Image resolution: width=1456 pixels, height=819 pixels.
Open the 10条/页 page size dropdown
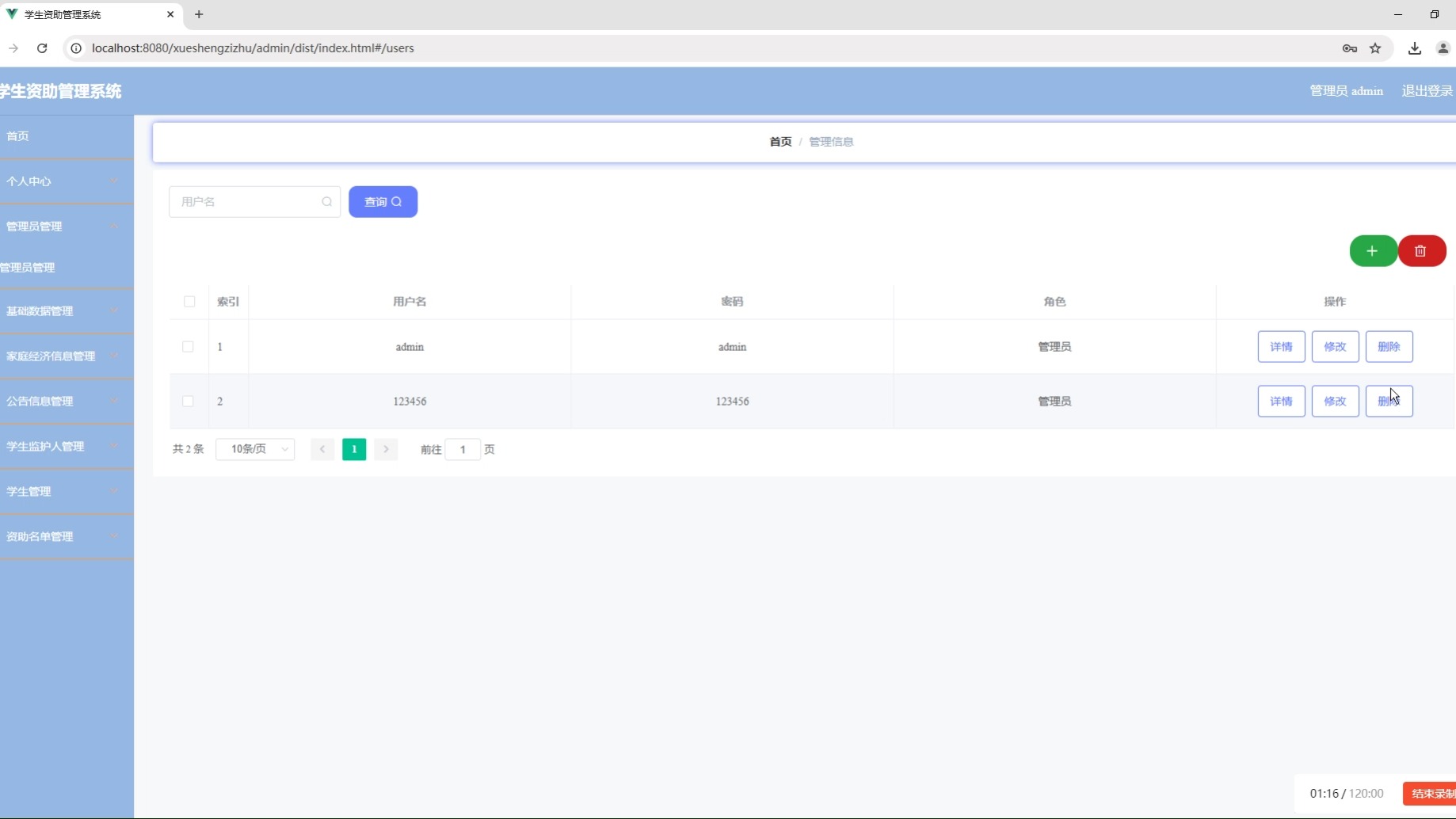coord(255,449)
